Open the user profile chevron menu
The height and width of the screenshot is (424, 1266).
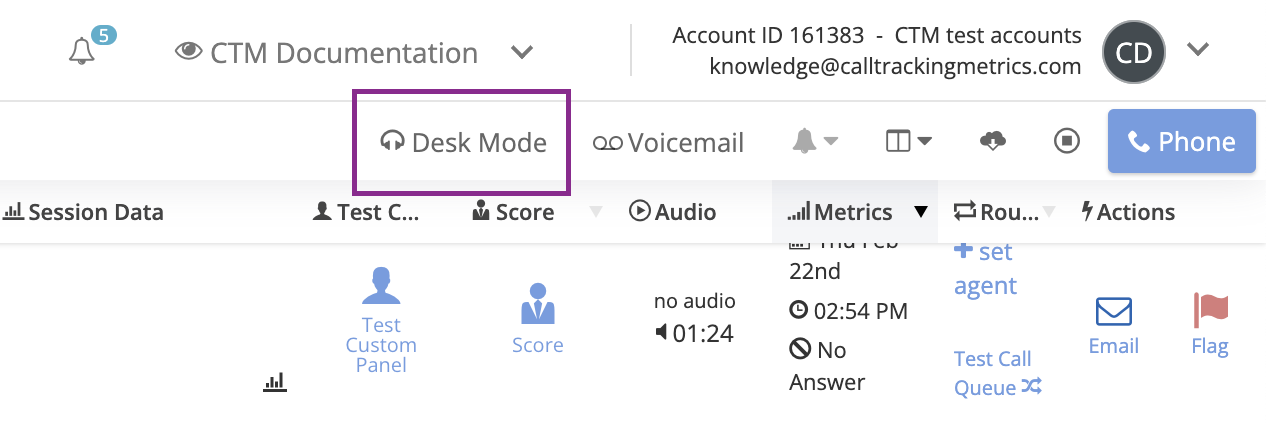[1198, 50]
